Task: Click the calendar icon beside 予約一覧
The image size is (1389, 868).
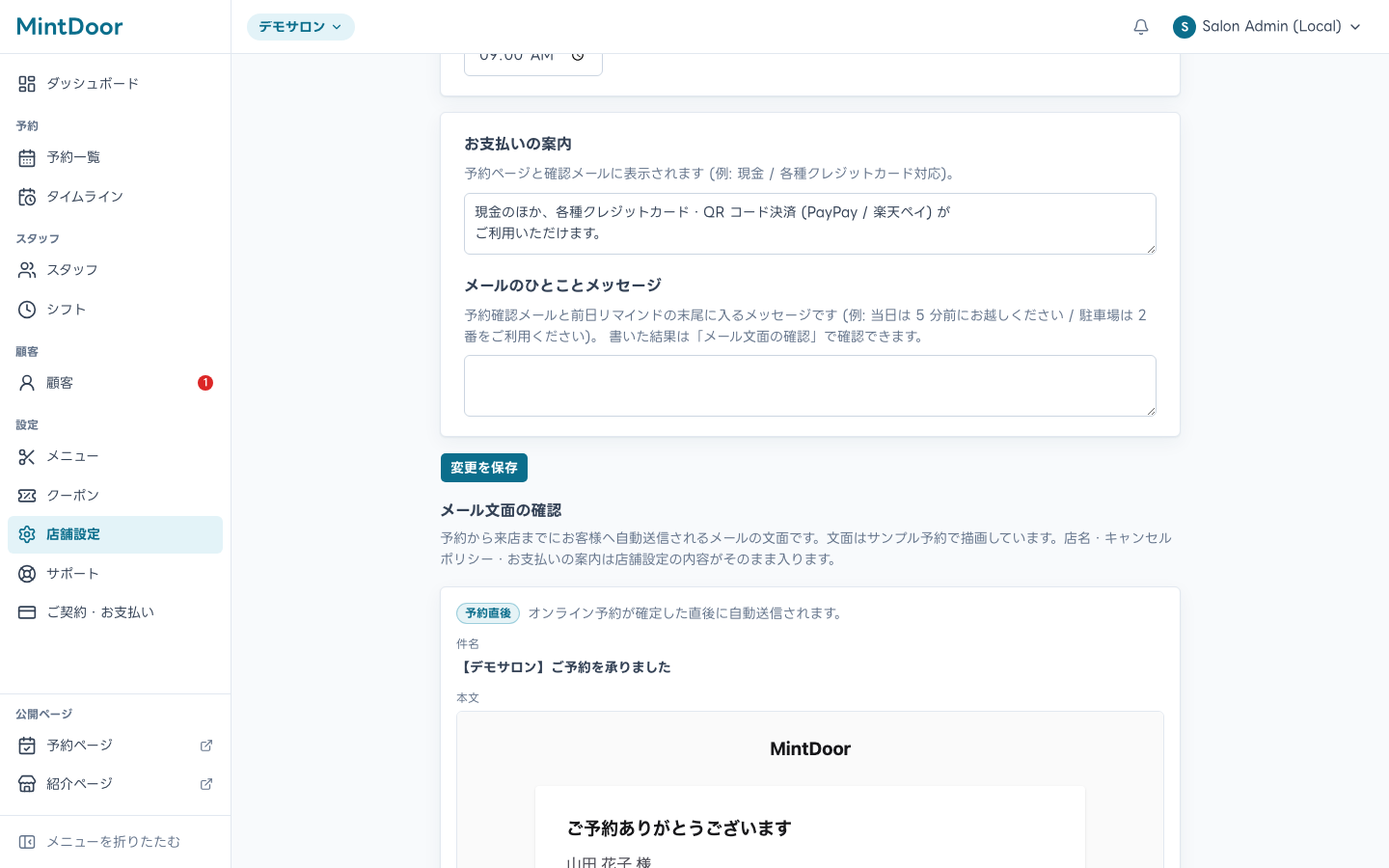Action: 27,157
